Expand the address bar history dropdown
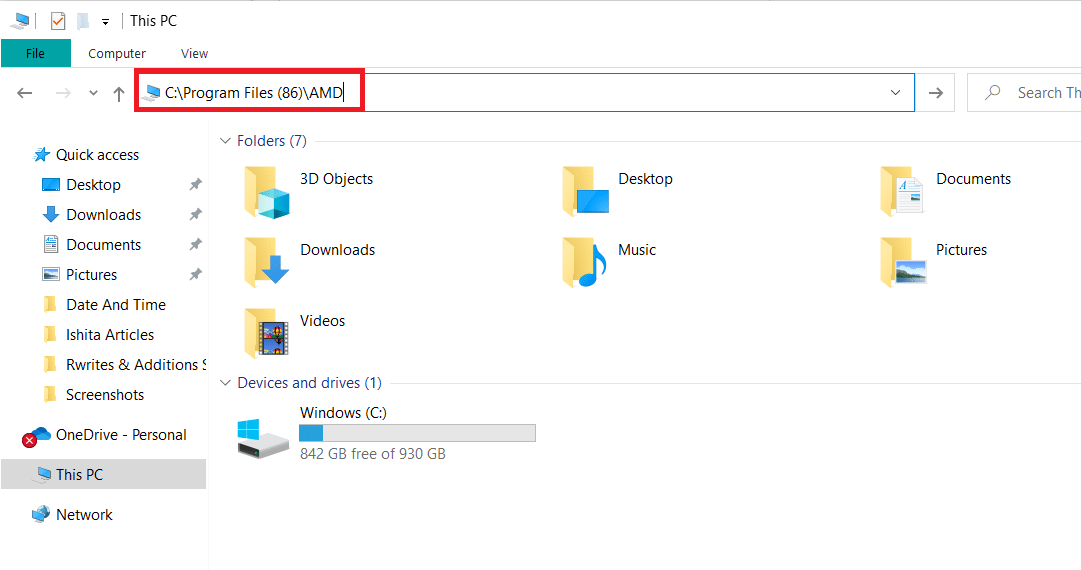1081x570 pixels. tap(896, 92)
